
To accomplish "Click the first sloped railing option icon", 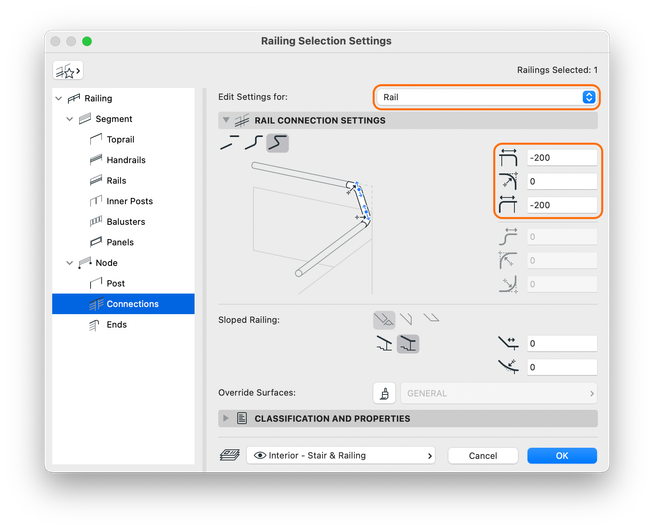I will [x=384, y=320].
